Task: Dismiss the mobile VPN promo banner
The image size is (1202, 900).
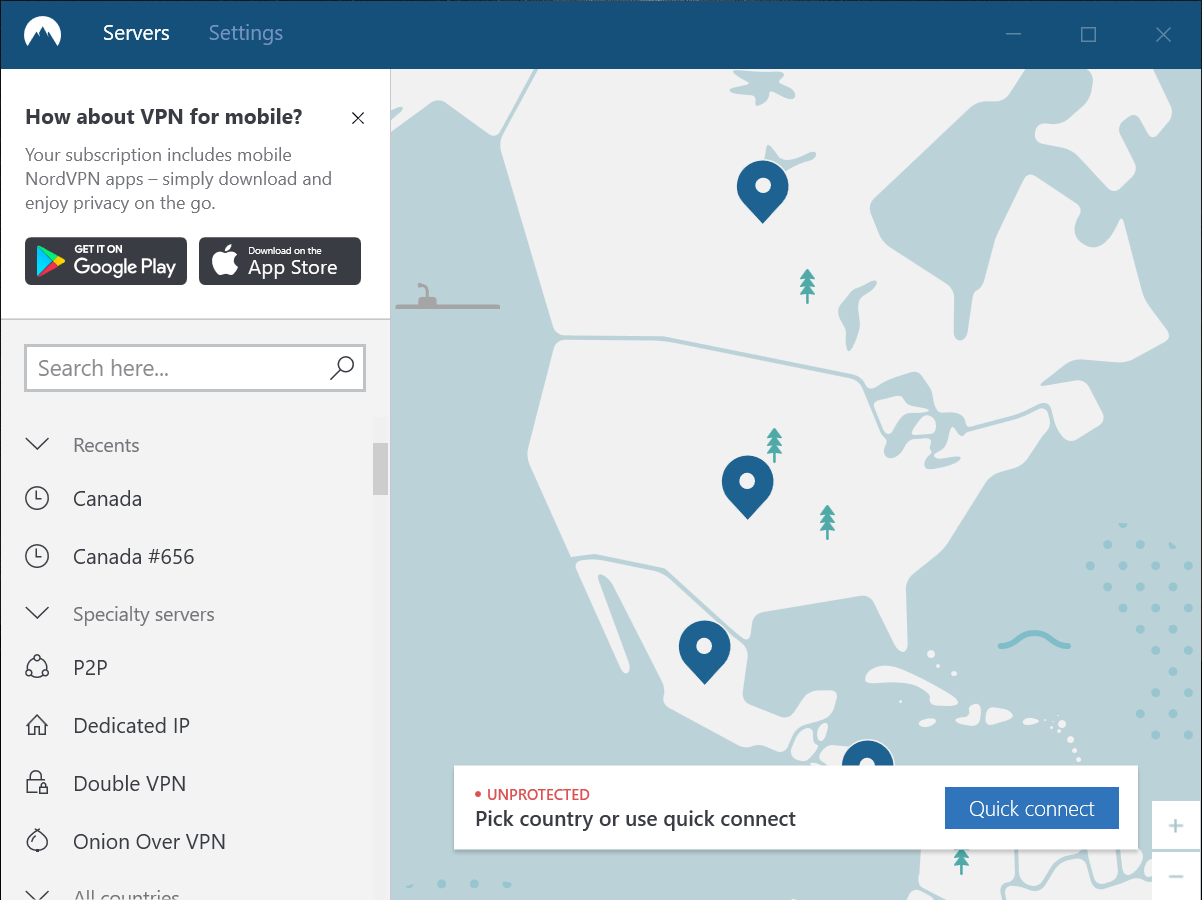Action: [357, 117]
